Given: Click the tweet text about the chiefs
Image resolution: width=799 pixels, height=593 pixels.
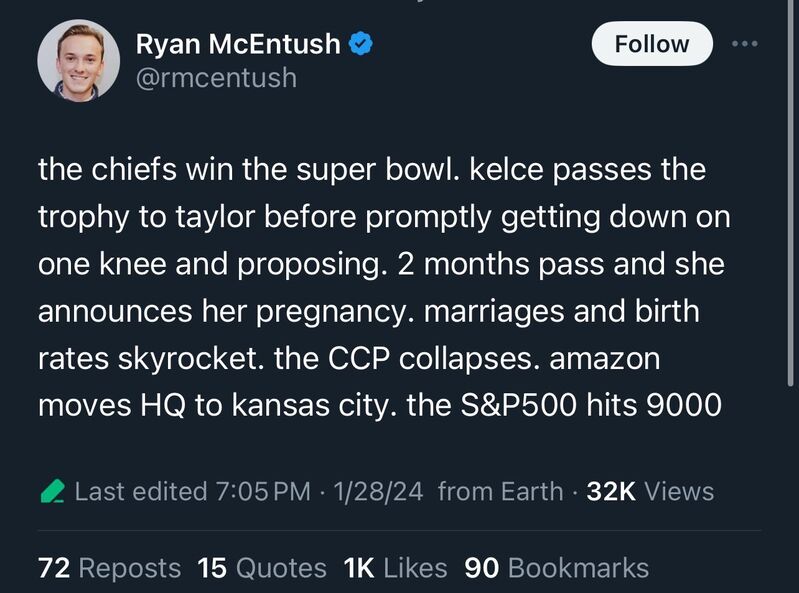Looking at the screenshot, I should point(384,287).
